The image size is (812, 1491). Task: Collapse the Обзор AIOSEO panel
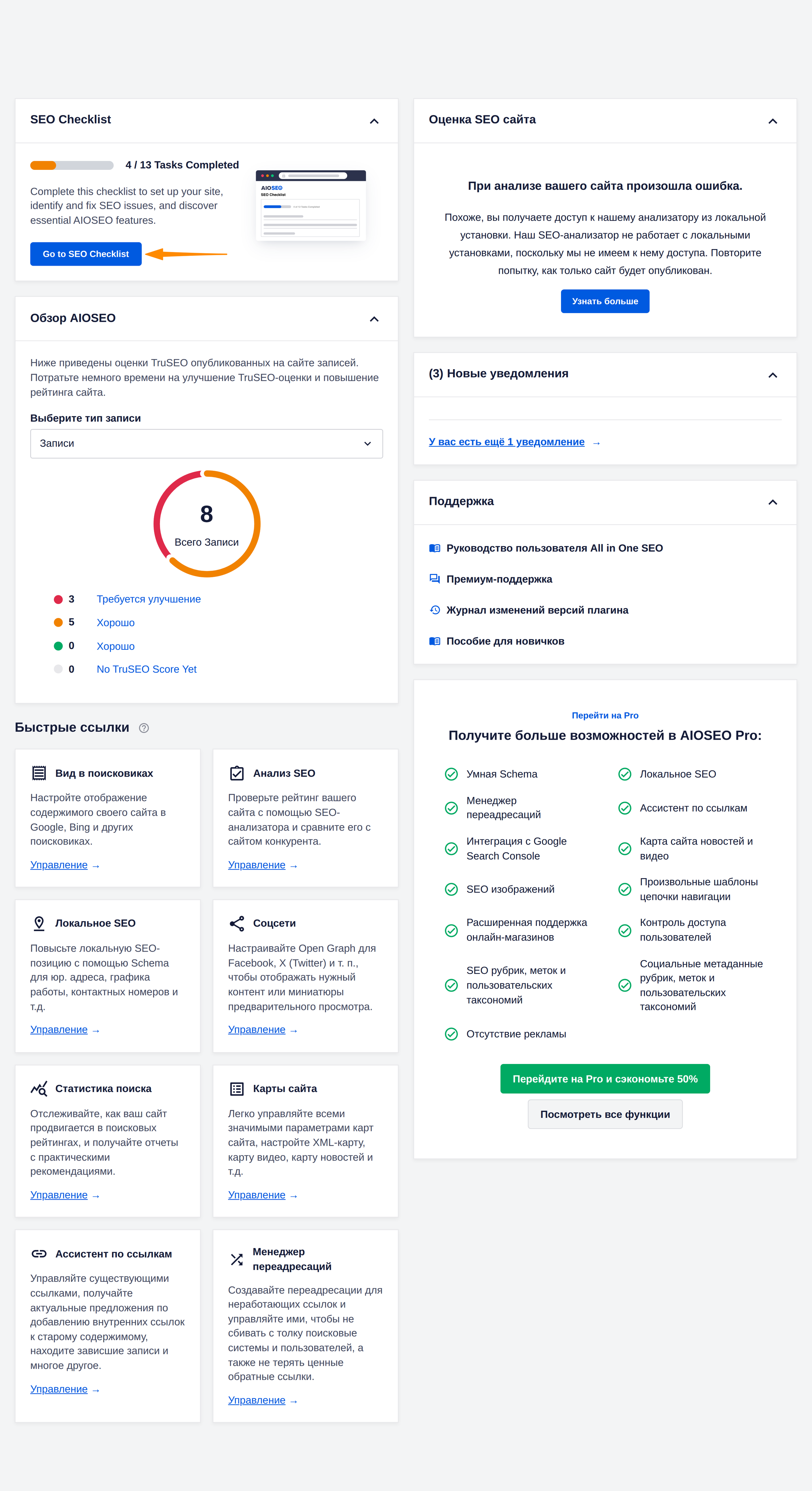[x=374, y=319]
